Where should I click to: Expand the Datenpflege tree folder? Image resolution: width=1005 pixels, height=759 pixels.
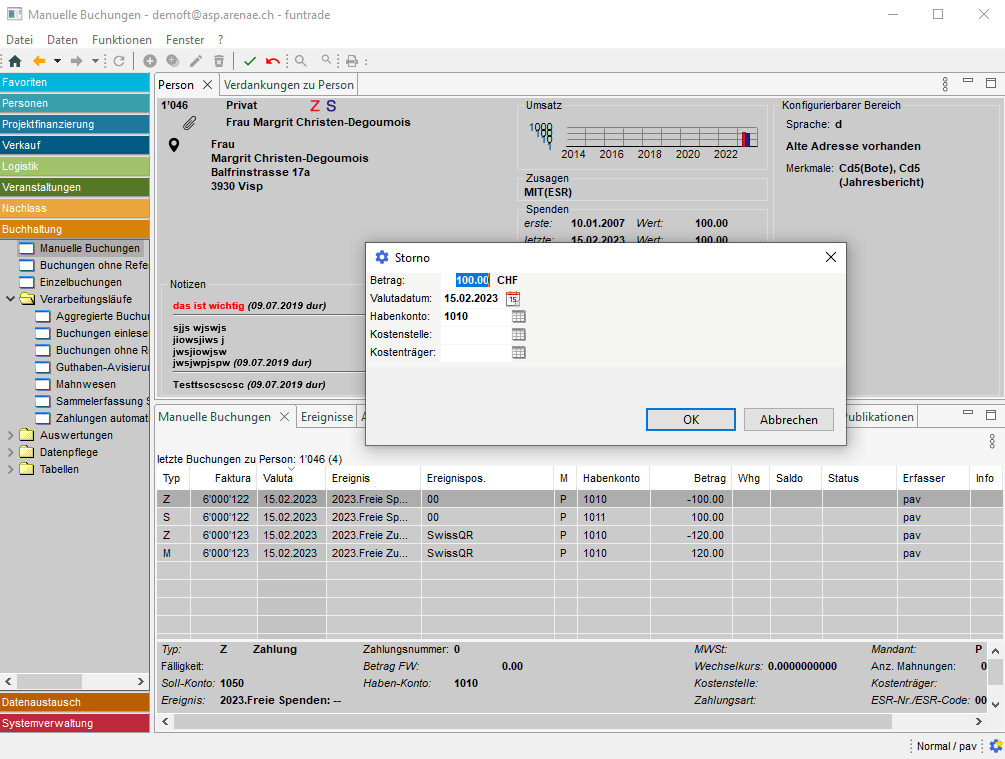tap(11, 453)
